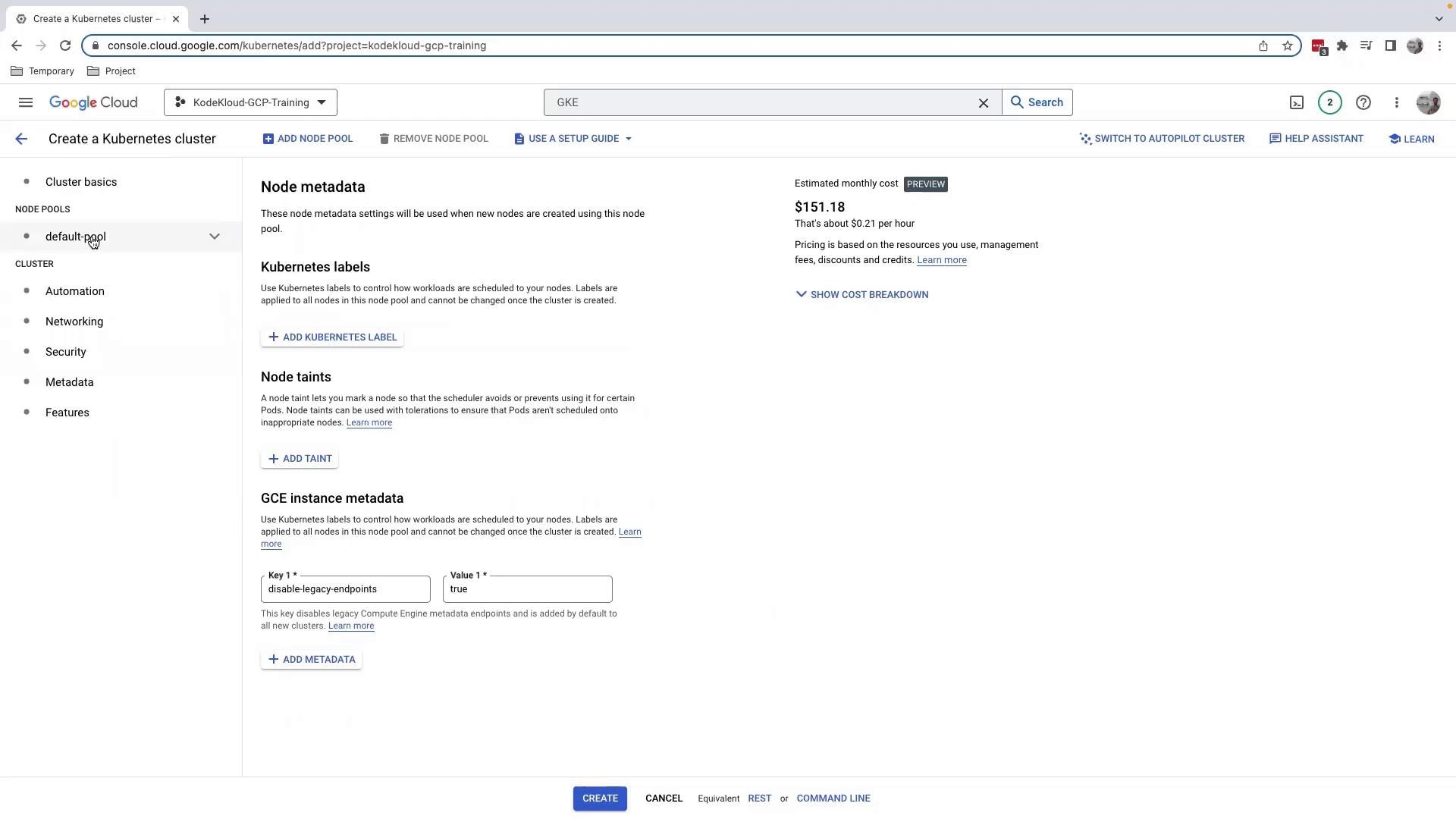The width and height of the screenshot is (1456, 819).
Task: Open the Google Cloud navigation hamburger menu
Action: tap(26, 102)
